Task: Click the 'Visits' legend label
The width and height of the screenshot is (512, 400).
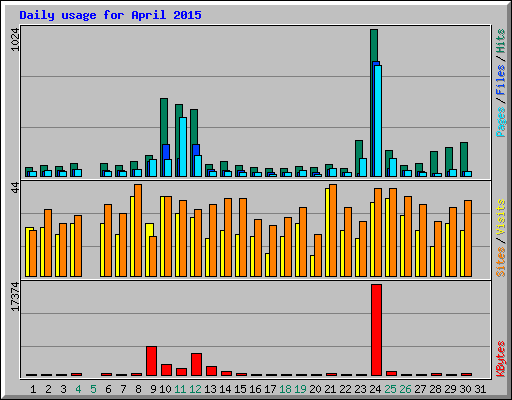Action: (500, 217)
